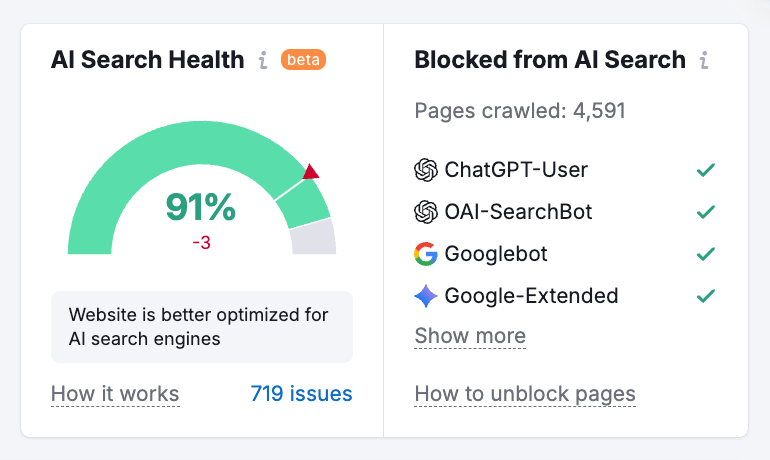Click info icon beside Blocked from AI Search
770x460 pixels.
[x=704, y=60]
